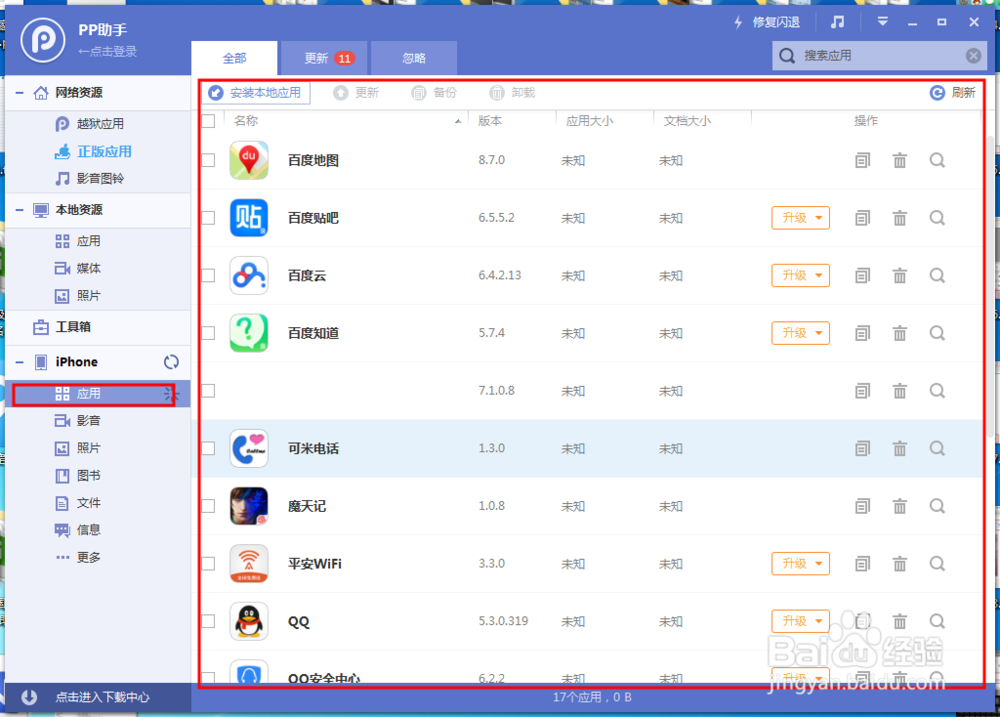Check the 百度地图 row checkbox
The image size is (1000, 717).
tap(209, 161)
